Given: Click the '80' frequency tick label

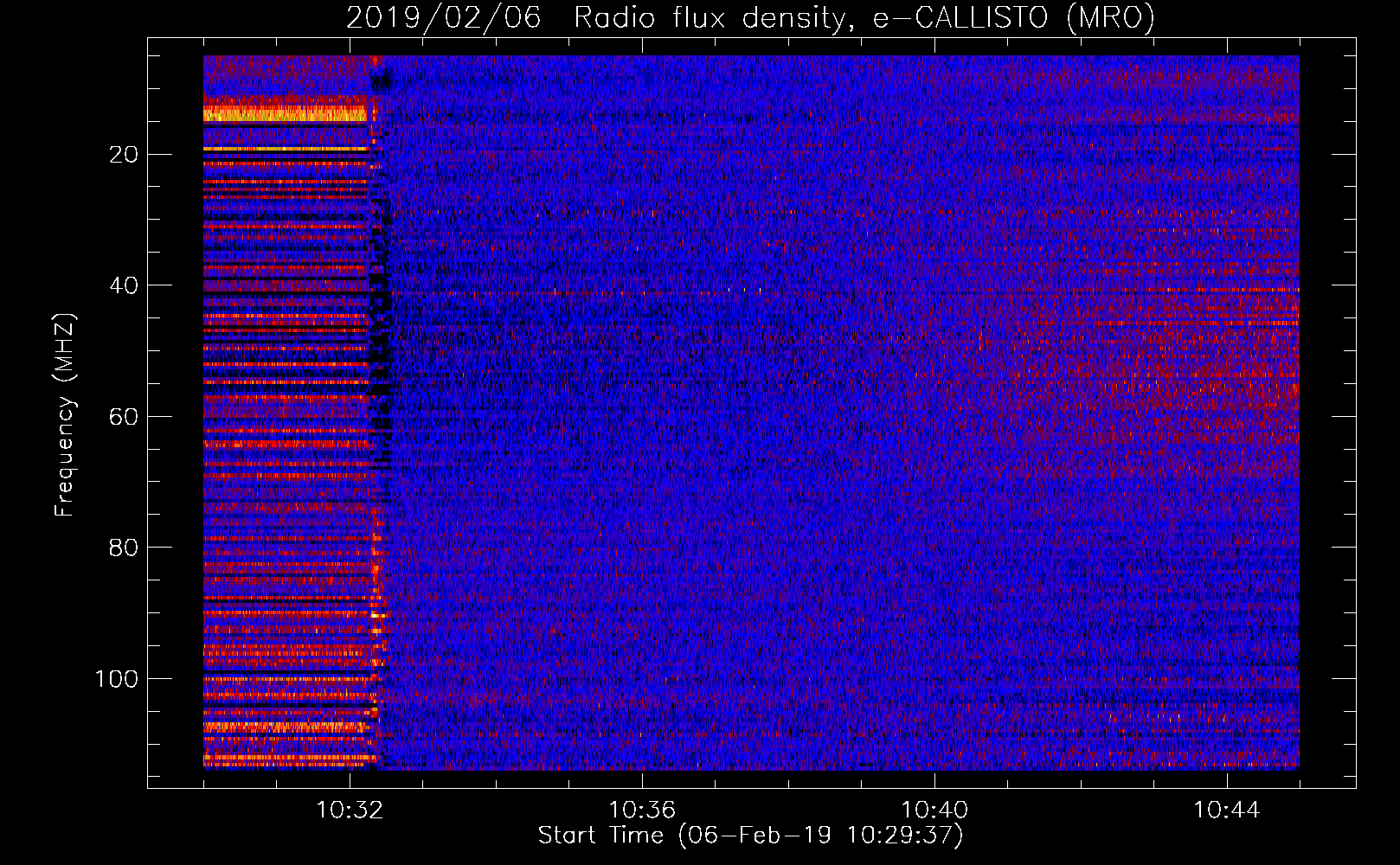Looking at the screenshot, I should 124,548.
